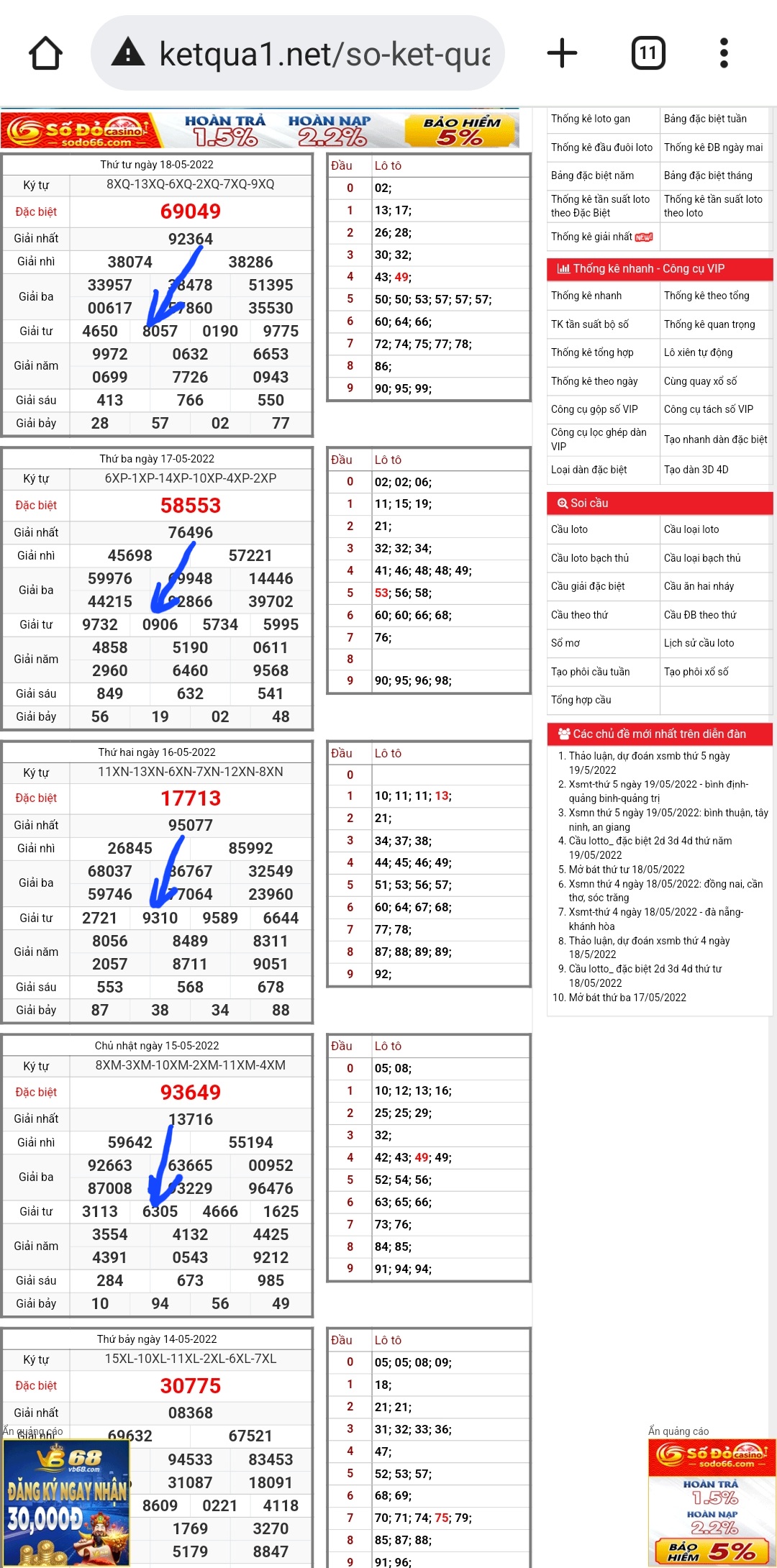Open Thống kê tần suất loto theo Đặc Biệt
This screenshot has height=1568, width=777.
[x=600, y=206]
